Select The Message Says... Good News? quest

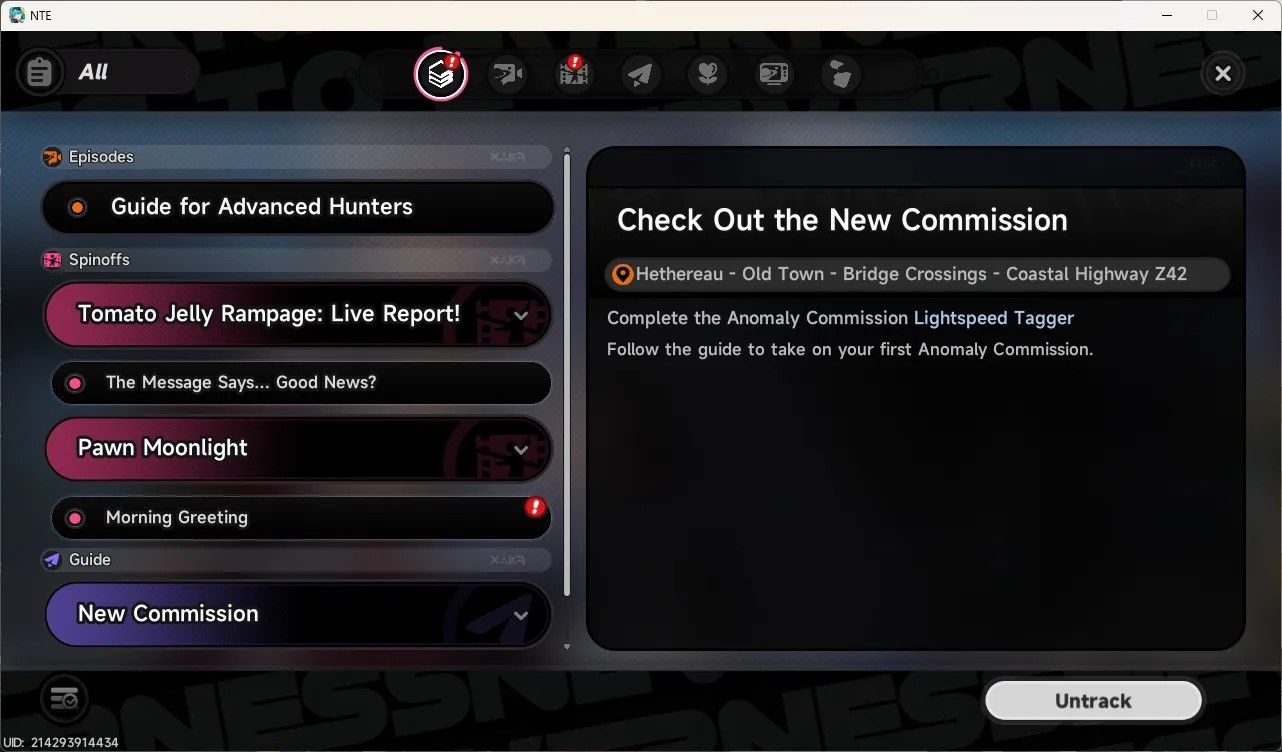click(x=301, y=383)
